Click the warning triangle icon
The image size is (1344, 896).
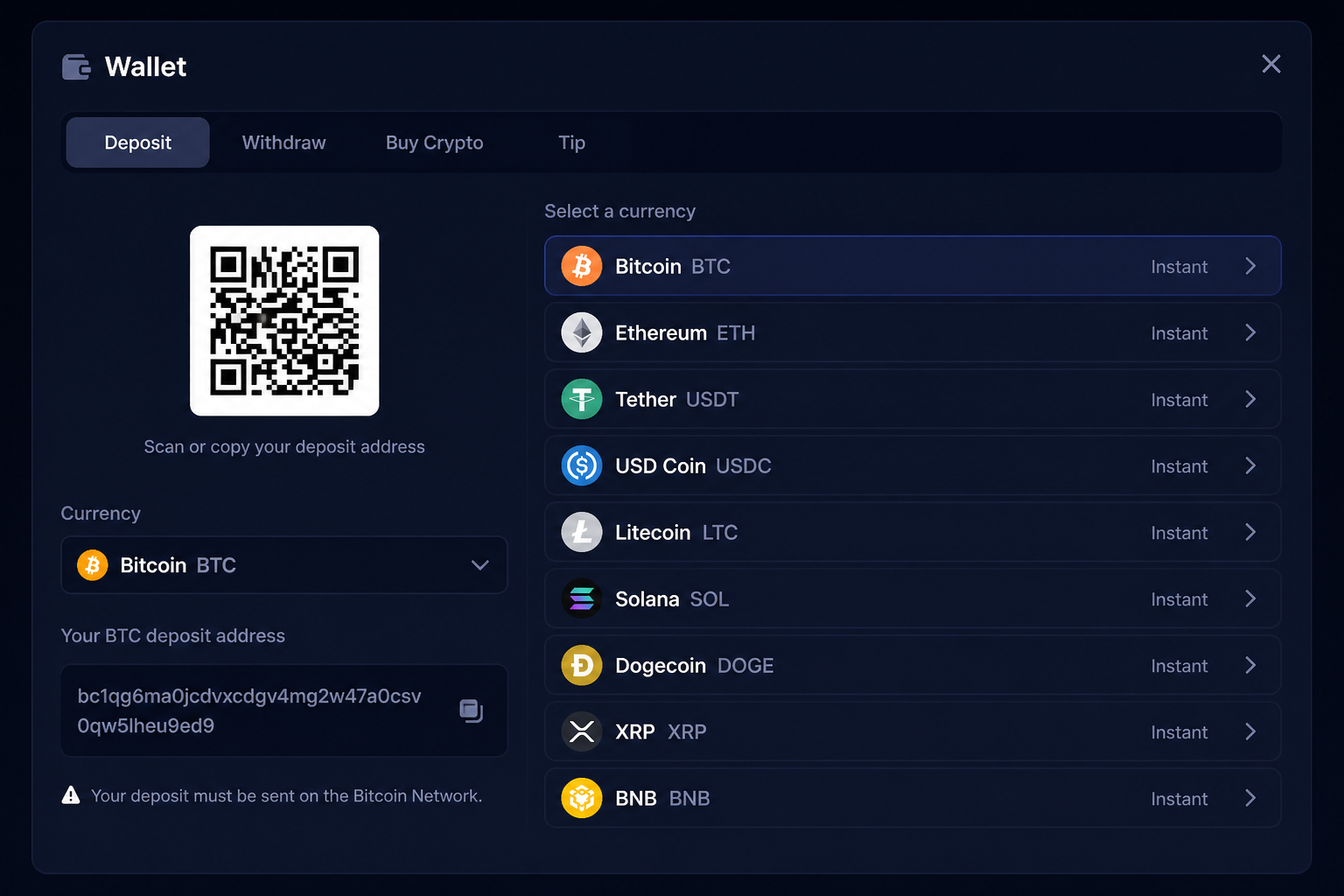click(x=71, y=794)
